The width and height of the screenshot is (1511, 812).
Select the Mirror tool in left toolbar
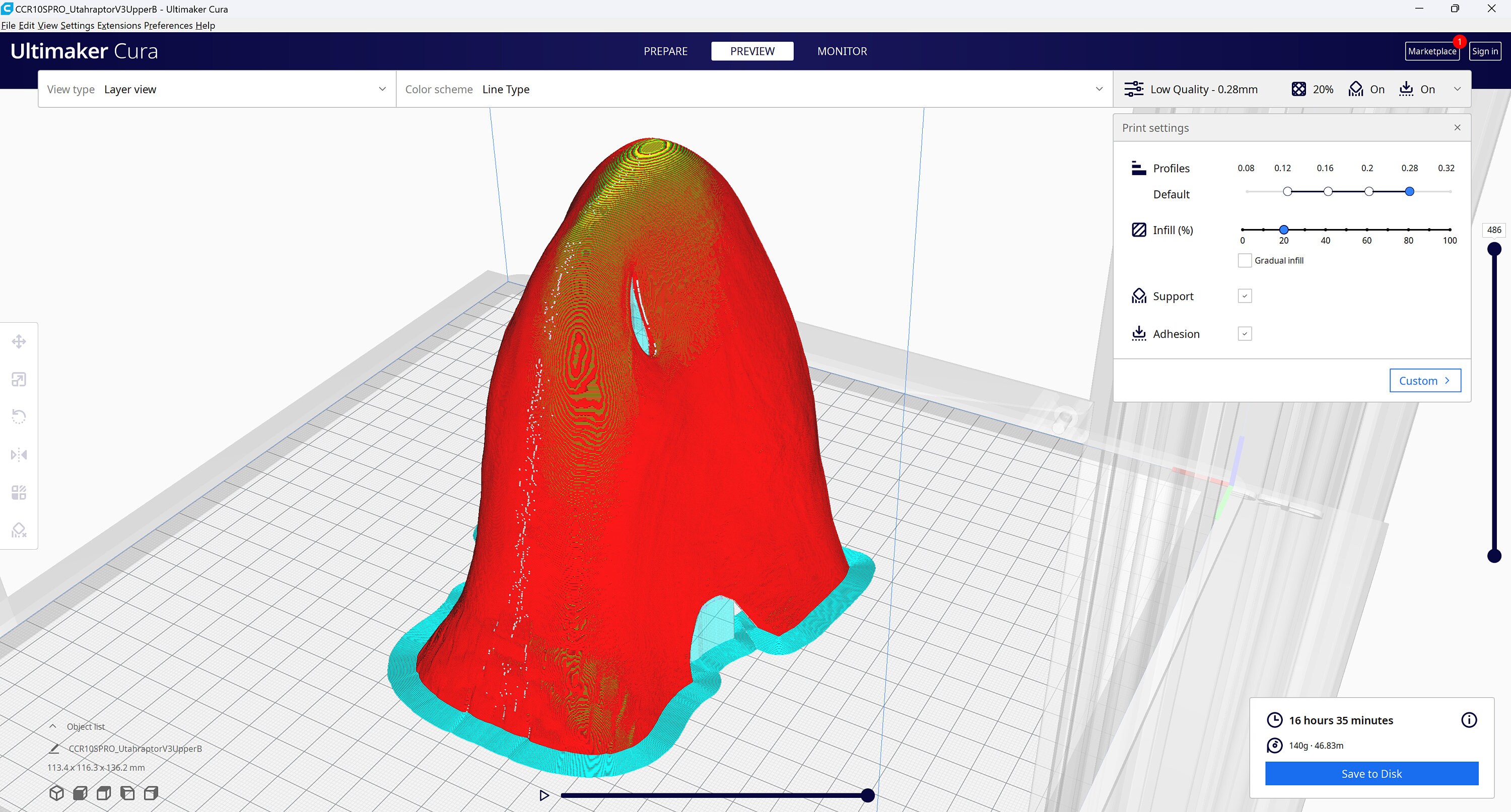(x=19, y=455)
